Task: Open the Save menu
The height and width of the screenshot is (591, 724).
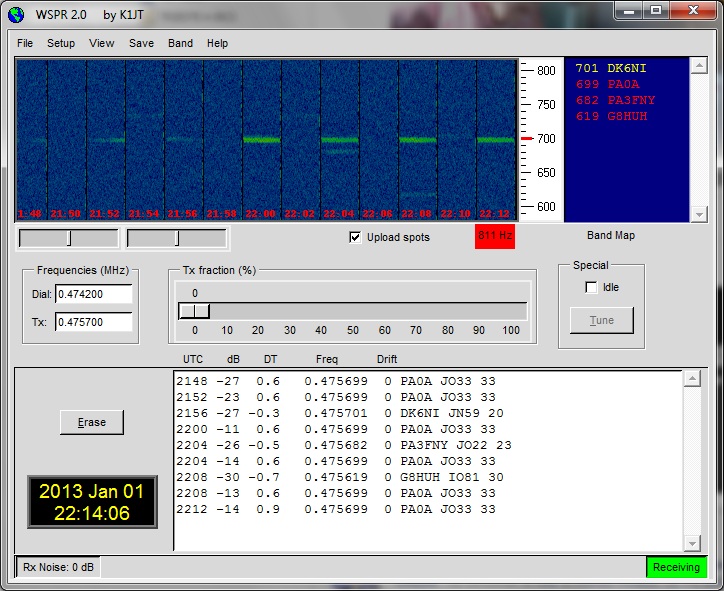Action: (141, 43)
